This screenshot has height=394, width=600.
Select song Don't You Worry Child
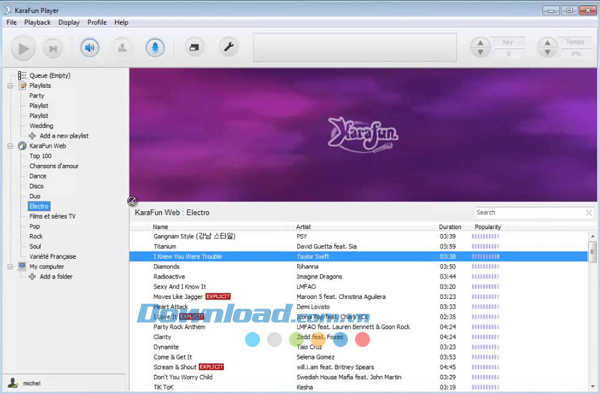pos(359,377)
